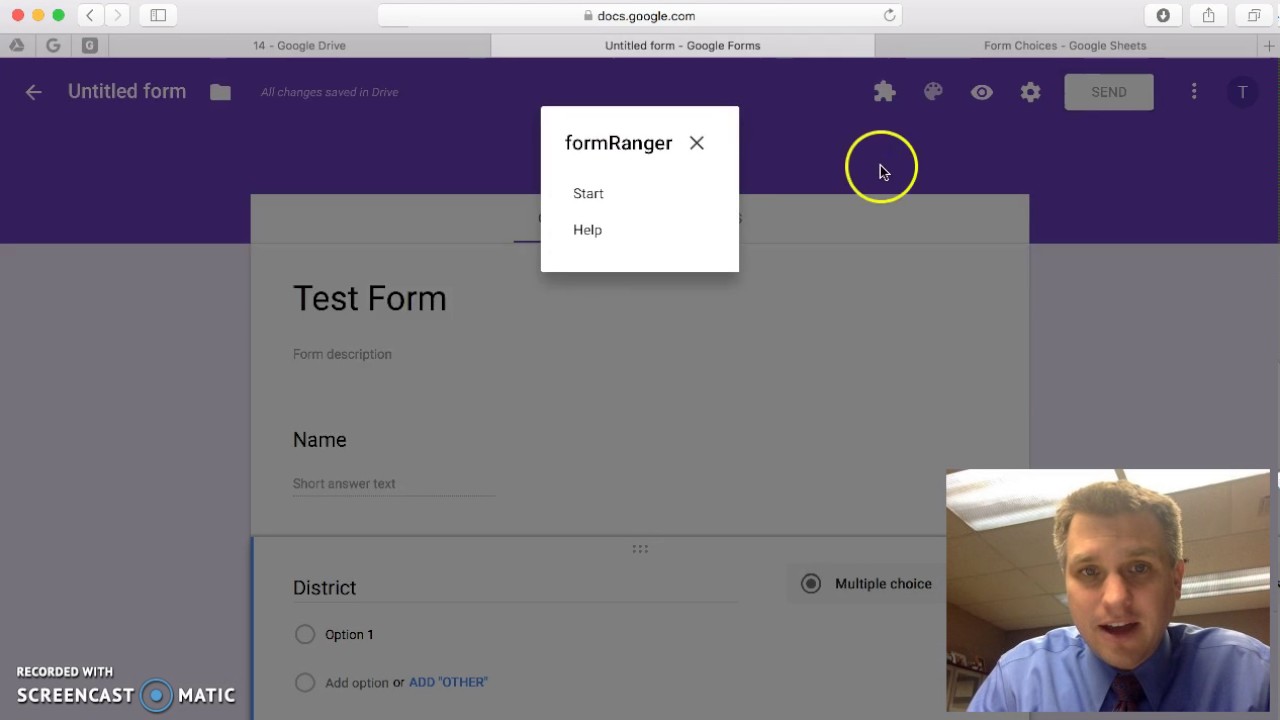This screenshot has height=720, width=1280.
Task: Open the more options vertical dots
Action: click(1194, 92)
